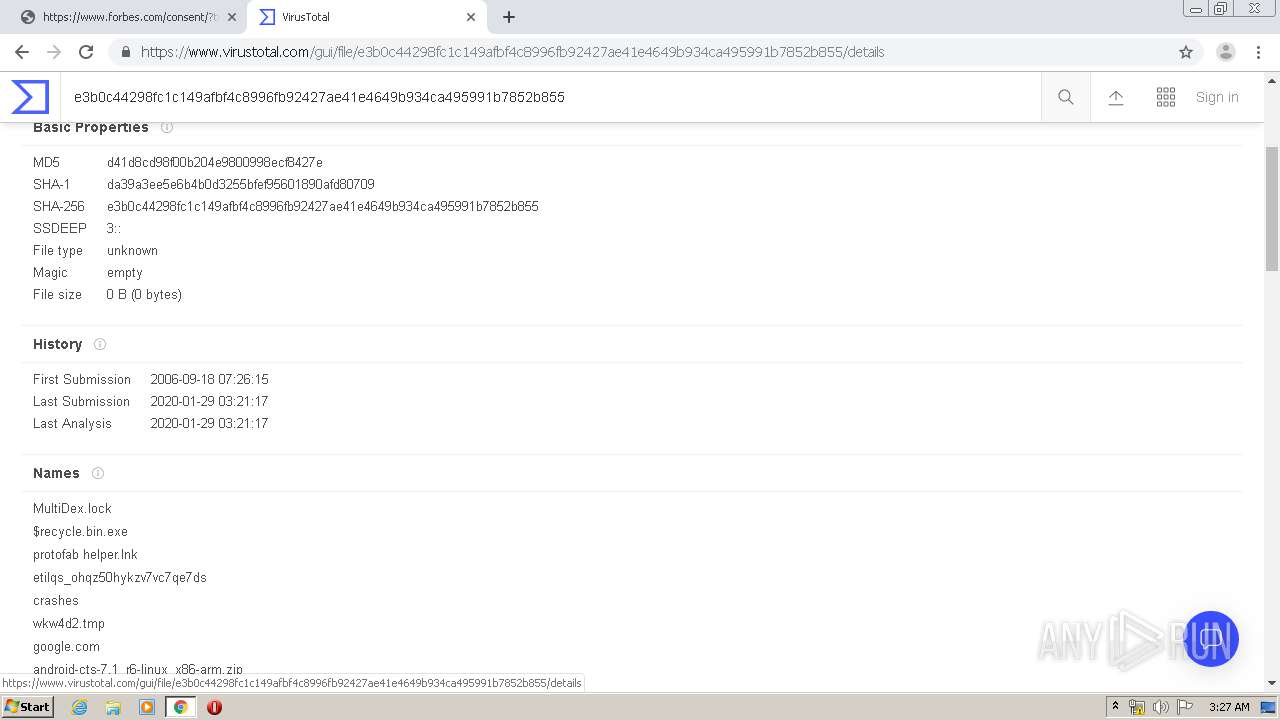
Task: Click the SHA-1 hash value
Action: [241, 184]
